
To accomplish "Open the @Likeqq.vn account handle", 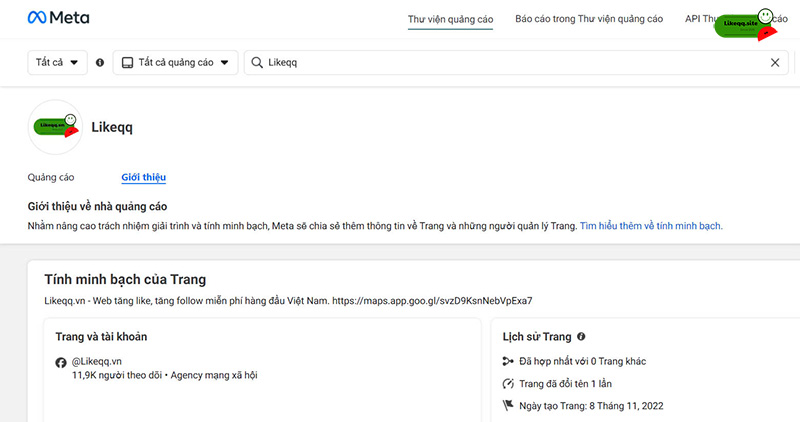I will click(x=96, y=361).
